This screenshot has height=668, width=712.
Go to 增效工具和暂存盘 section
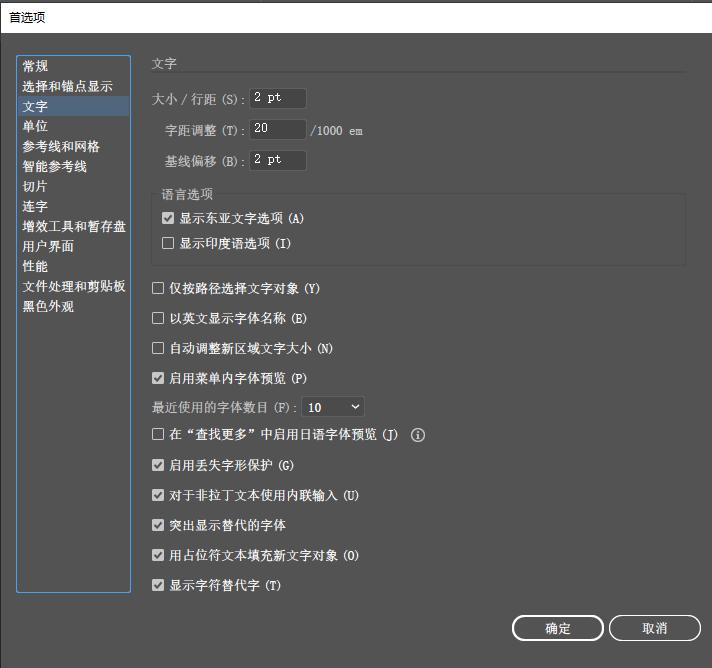[x=74, y=226]
